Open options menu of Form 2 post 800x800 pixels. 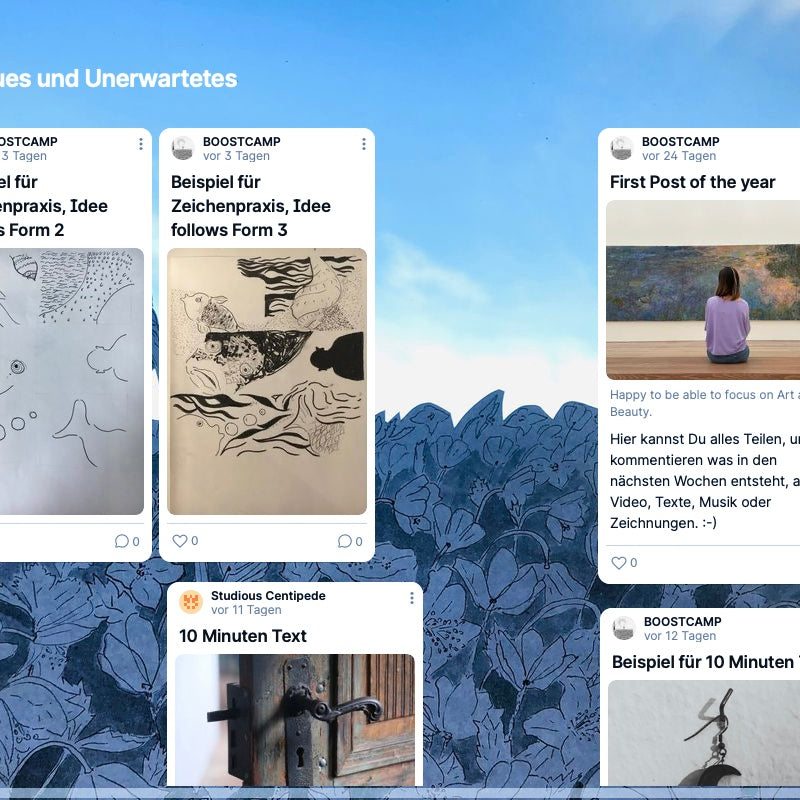[x=141, y=144]
